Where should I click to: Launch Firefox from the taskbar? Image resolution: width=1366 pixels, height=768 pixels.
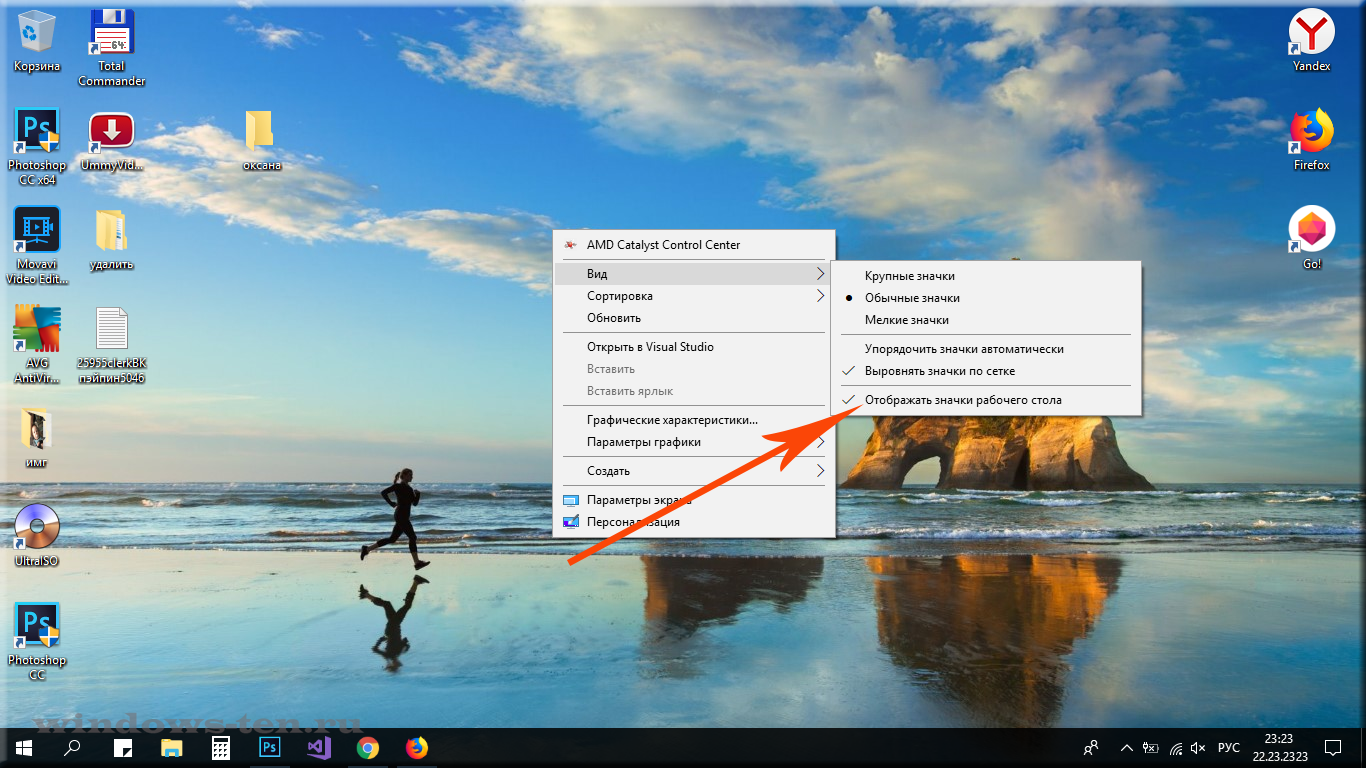pyautogui.click(x=417, y=747)
